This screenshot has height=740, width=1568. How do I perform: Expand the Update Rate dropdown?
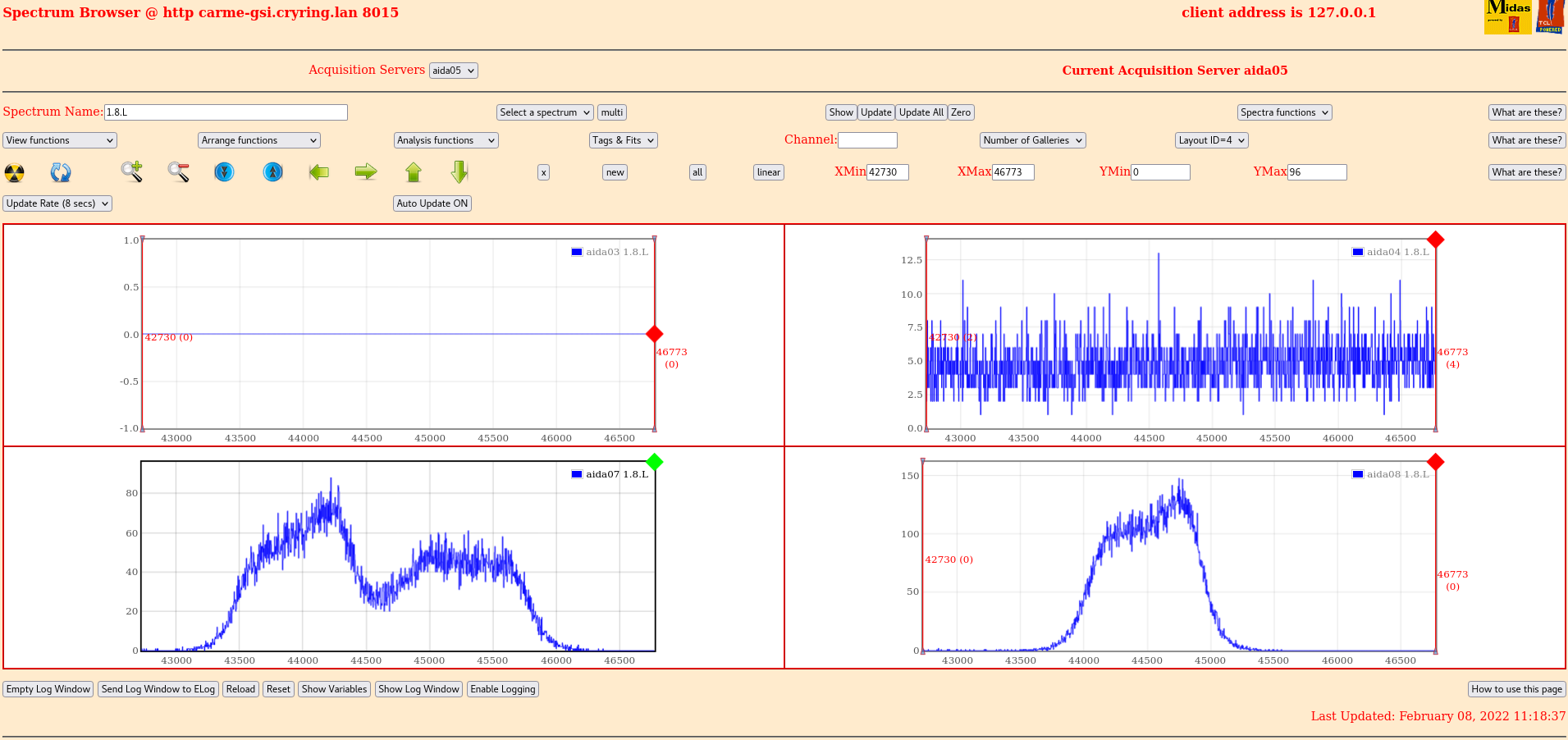point(57,203)
